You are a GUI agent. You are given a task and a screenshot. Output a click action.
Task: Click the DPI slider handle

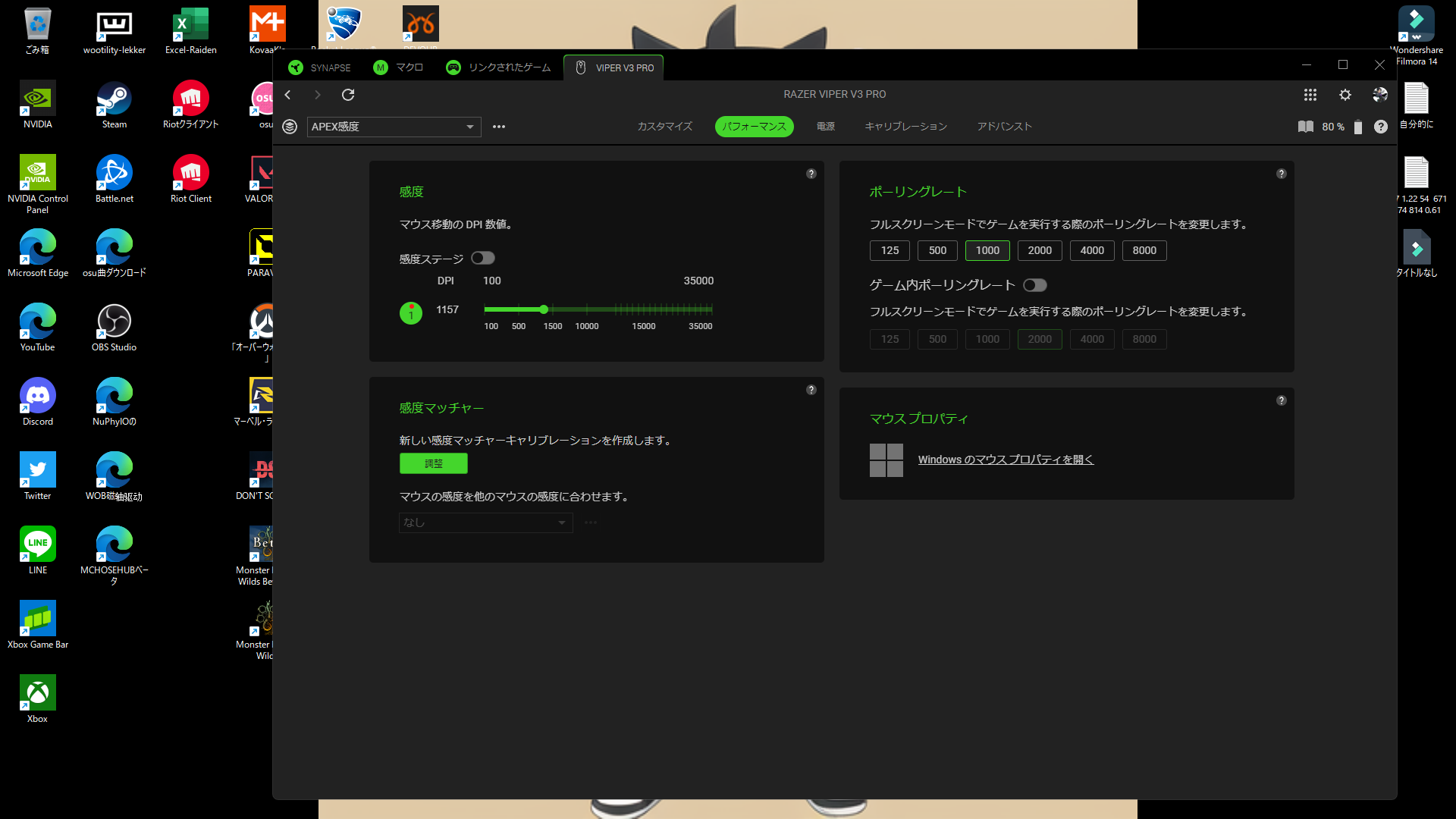point(544,309)
